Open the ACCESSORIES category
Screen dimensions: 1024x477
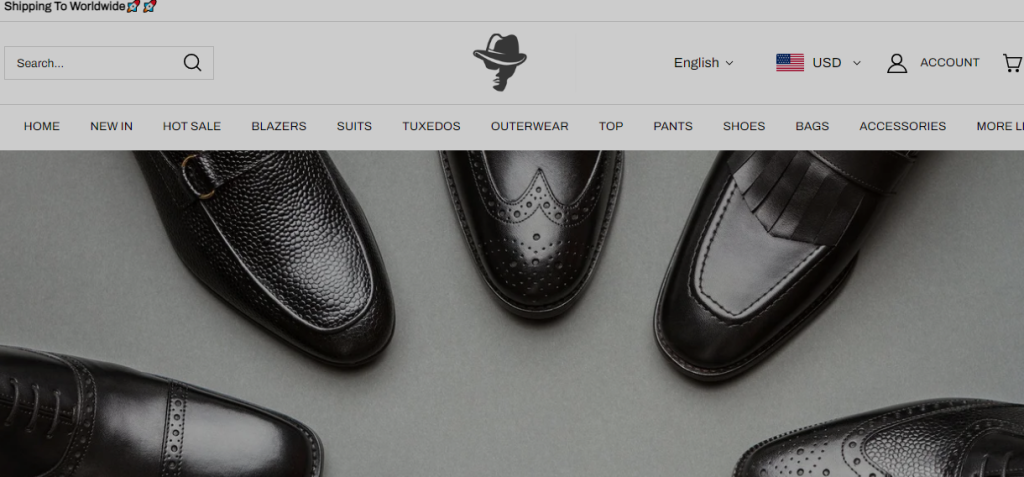tap(902, 126)
